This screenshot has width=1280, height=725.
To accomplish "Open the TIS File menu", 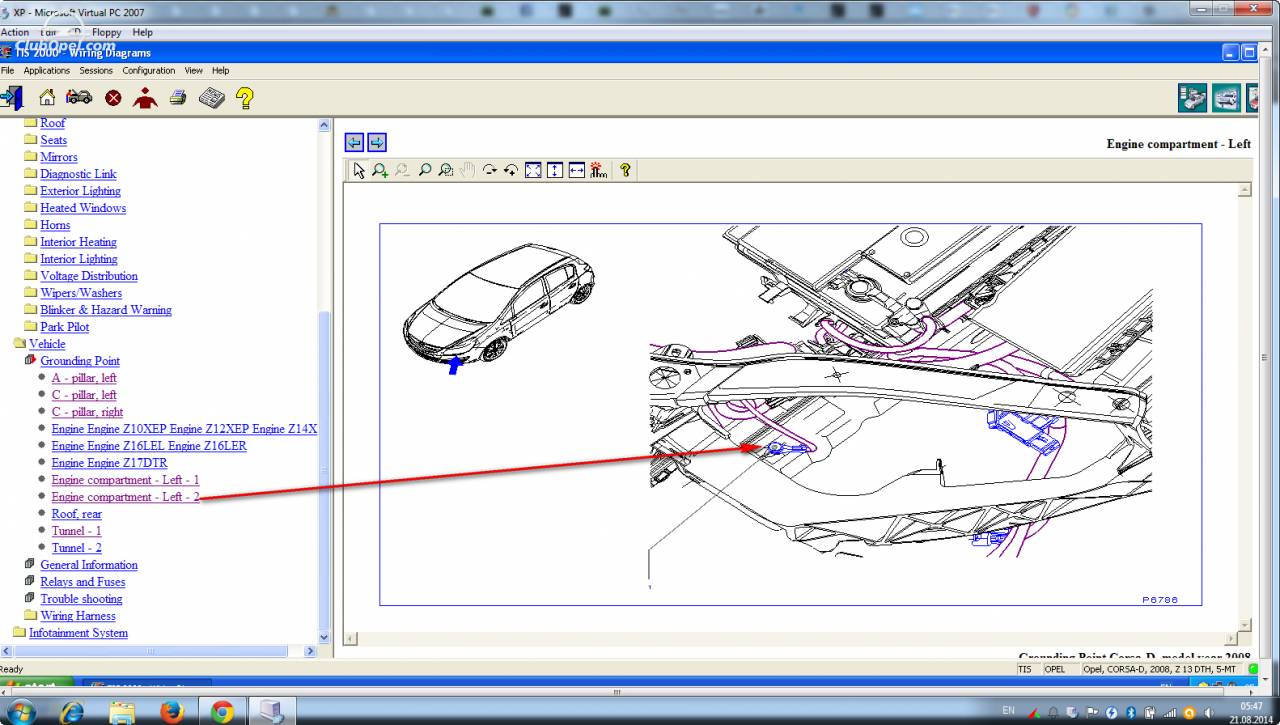I will click(x=8, y=71).
